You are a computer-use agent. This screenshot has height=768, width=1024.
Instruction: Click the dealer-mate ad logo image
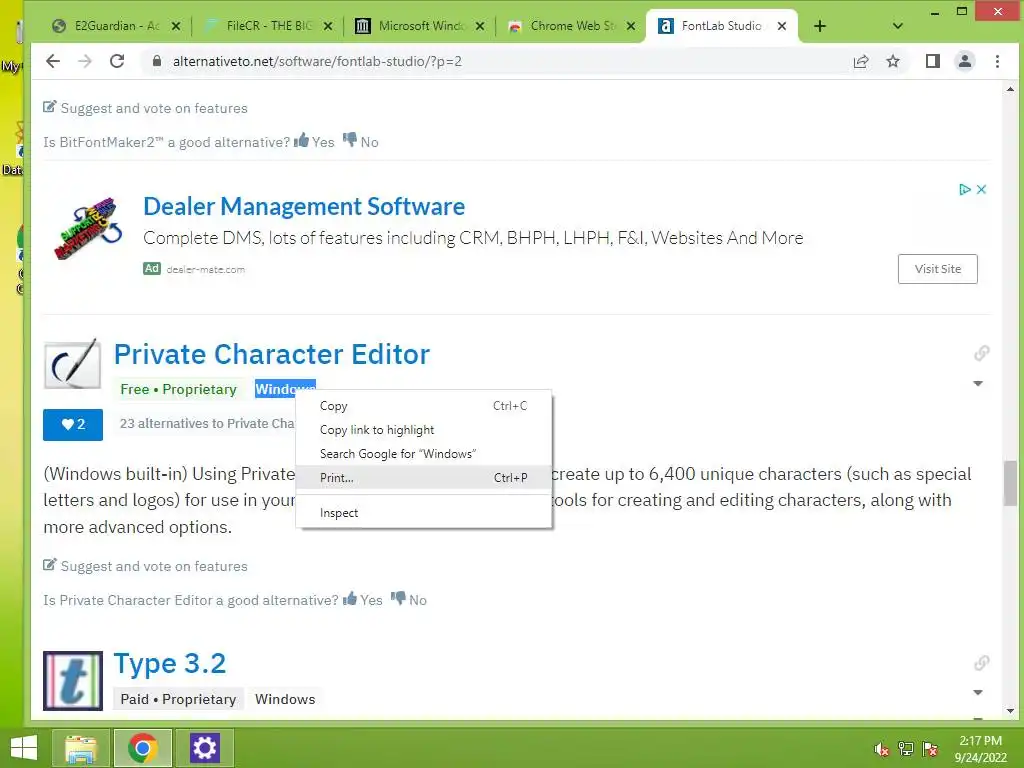[88, 229]
